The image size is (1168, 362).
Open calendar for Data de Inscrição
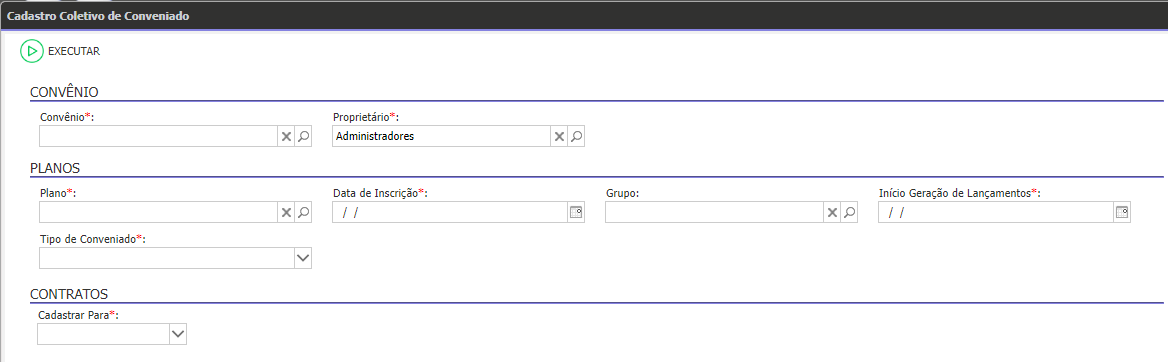(576, 212)
